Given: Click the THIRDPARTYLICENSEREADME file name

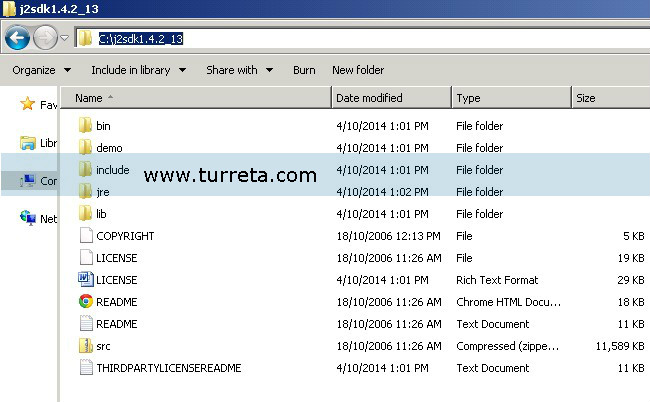Looking at the screenshot, I should [169, 368].
